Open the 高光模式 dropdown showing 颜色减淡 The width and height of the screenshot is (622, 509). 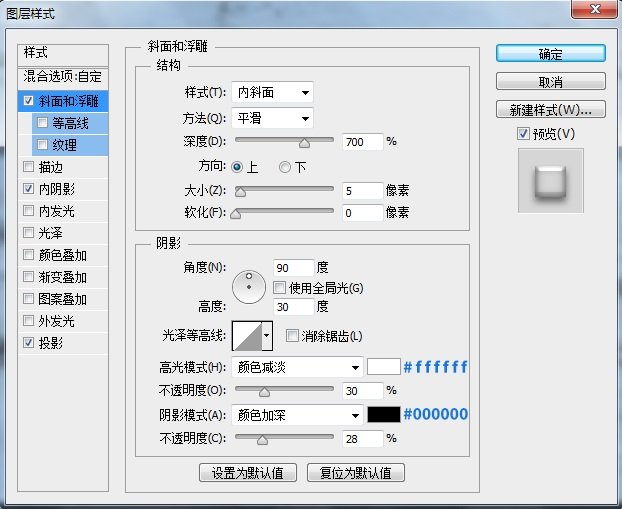click(x=297, y=367)
